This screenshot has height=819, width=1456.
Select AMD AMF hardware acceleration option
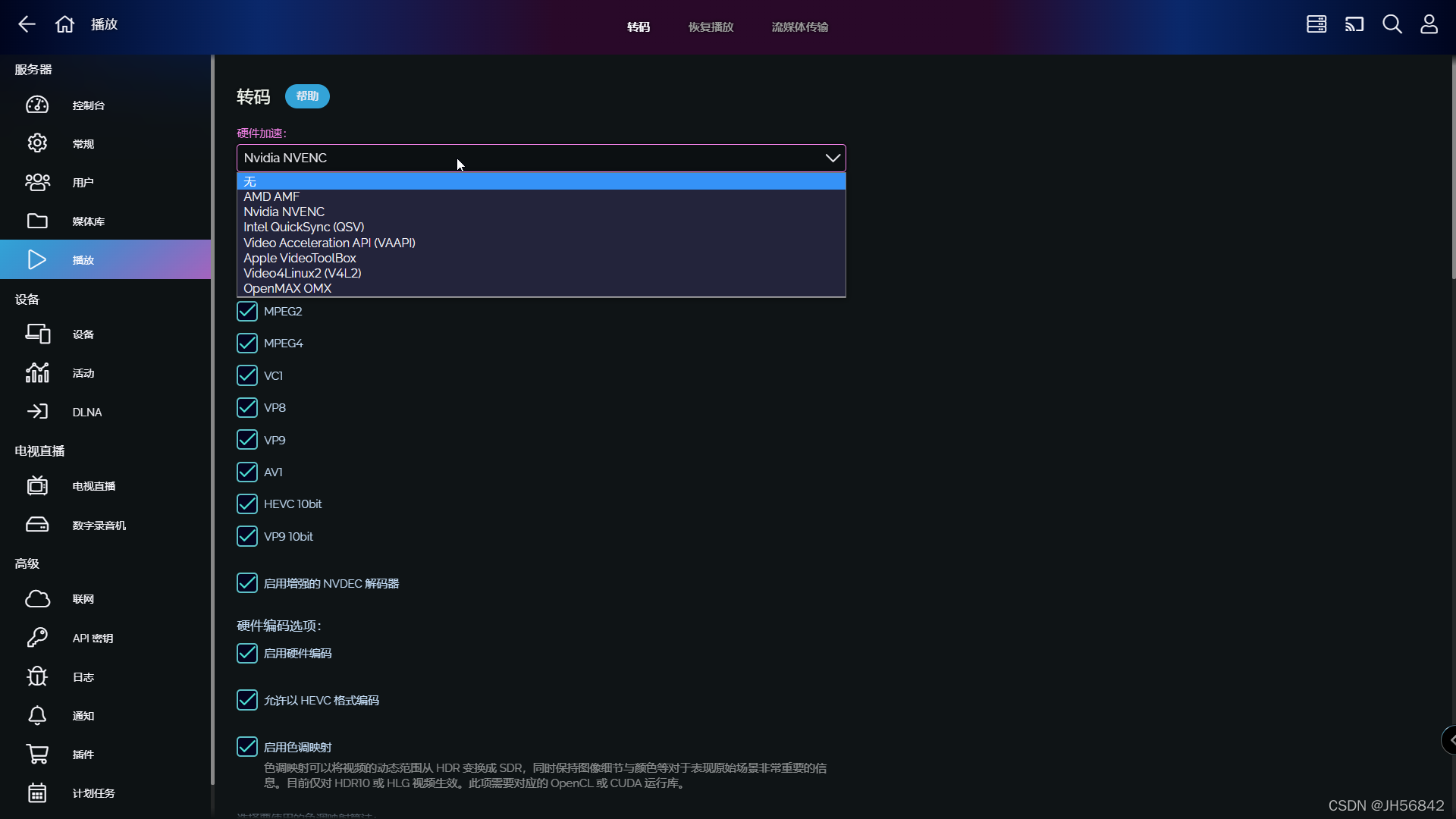point(271,196)
